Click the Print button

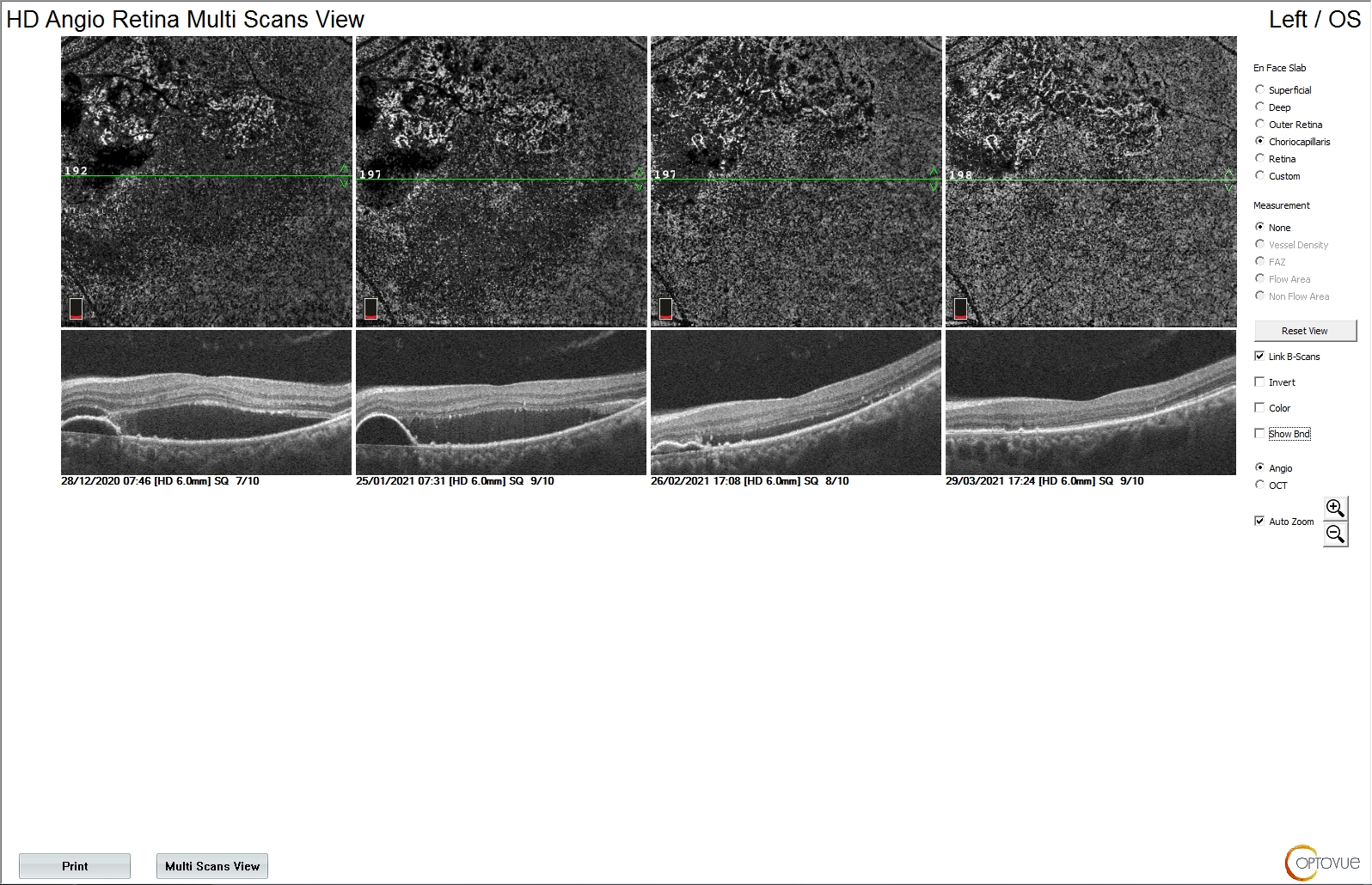coord(75,866)
